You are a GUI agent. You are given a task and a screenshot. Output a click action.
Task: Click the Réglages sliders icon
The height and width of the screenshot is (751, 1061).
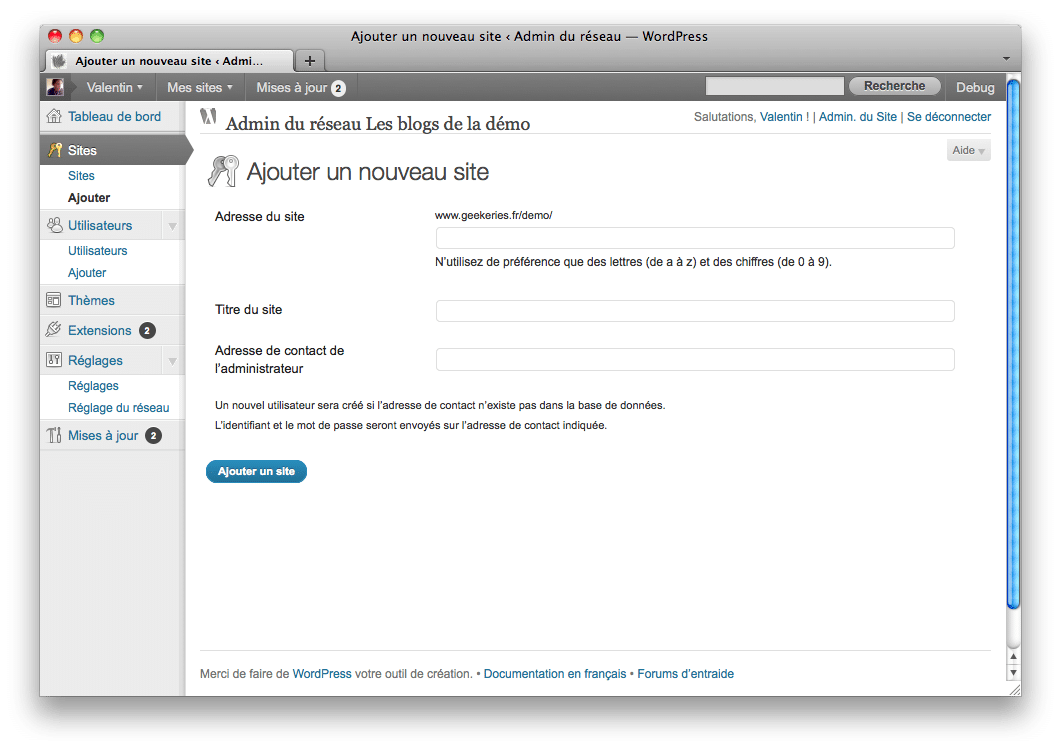pos(53,360)
